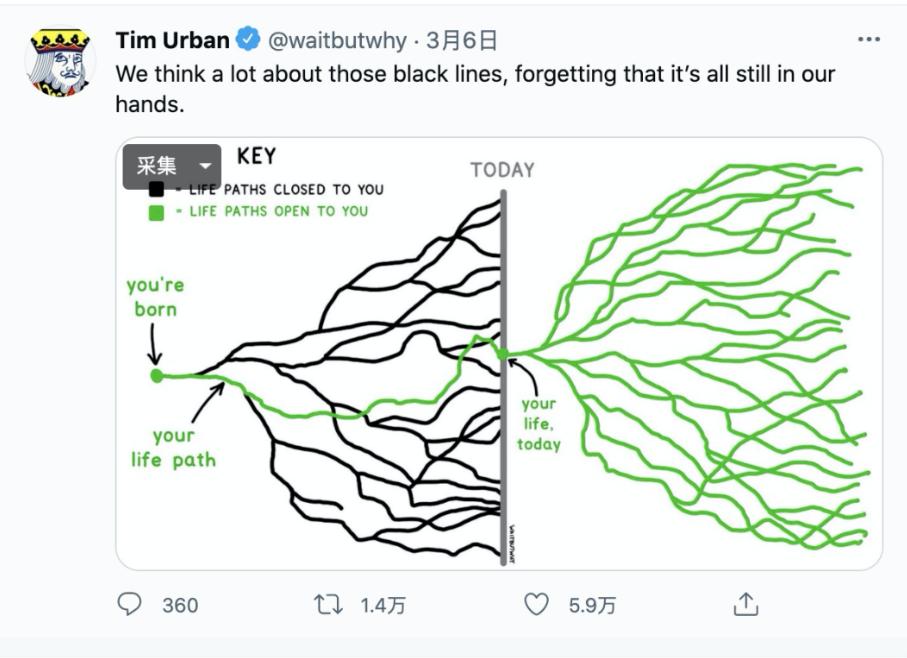
Task: Like the tweet with the heart icon
Action: click(537, 604)
